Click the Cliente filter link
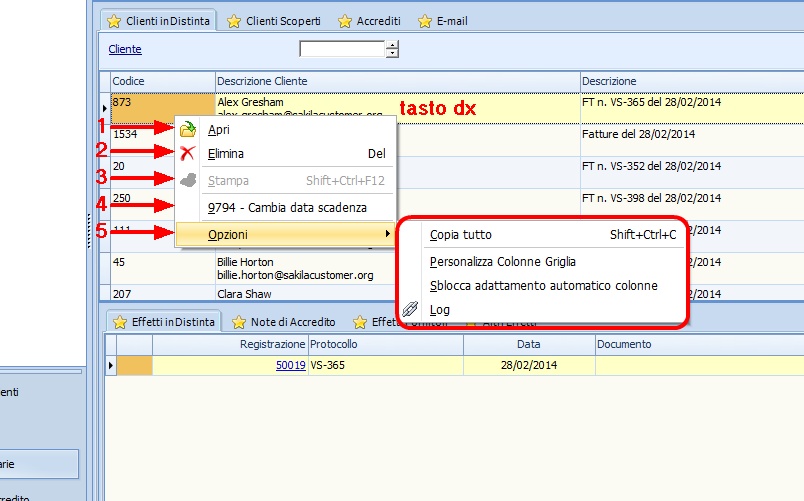The height and width of the screenshot is (501, 804). [125, 49]
